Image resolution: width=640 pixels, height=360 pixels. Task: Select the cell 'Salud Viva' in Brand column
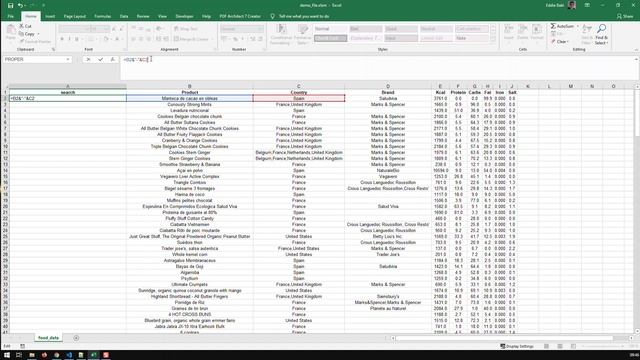click(388, 207)
